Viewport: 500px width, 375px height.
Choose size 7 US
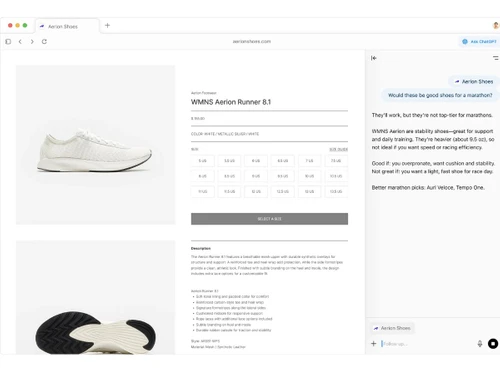(309, 161)
